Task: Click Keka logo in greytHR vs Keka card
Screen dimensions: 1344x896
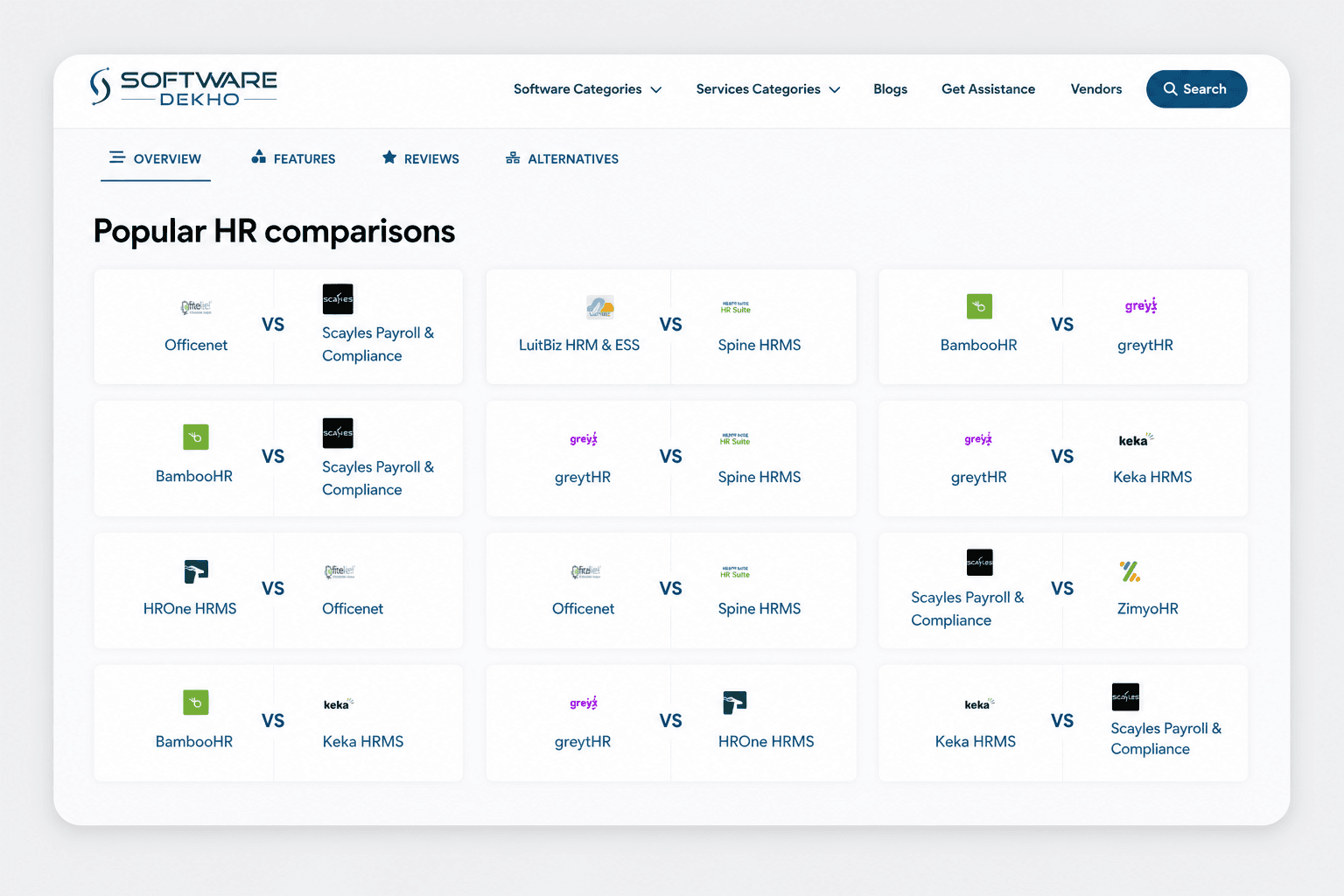Action: (x=1136, y=440)
